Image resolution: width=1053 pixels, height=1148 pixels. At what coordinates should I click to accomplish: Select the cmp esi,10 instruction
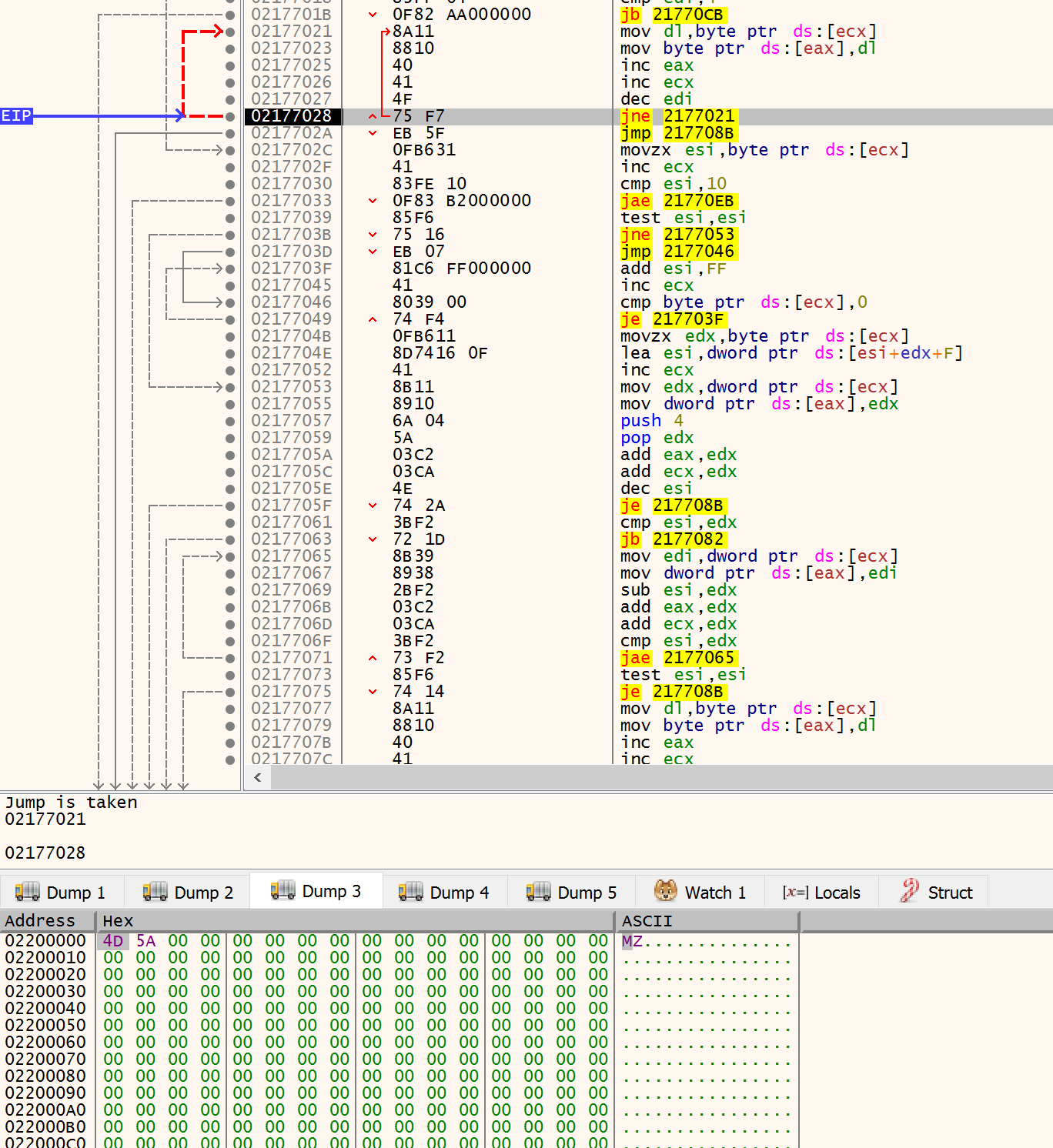coord(674,184)
